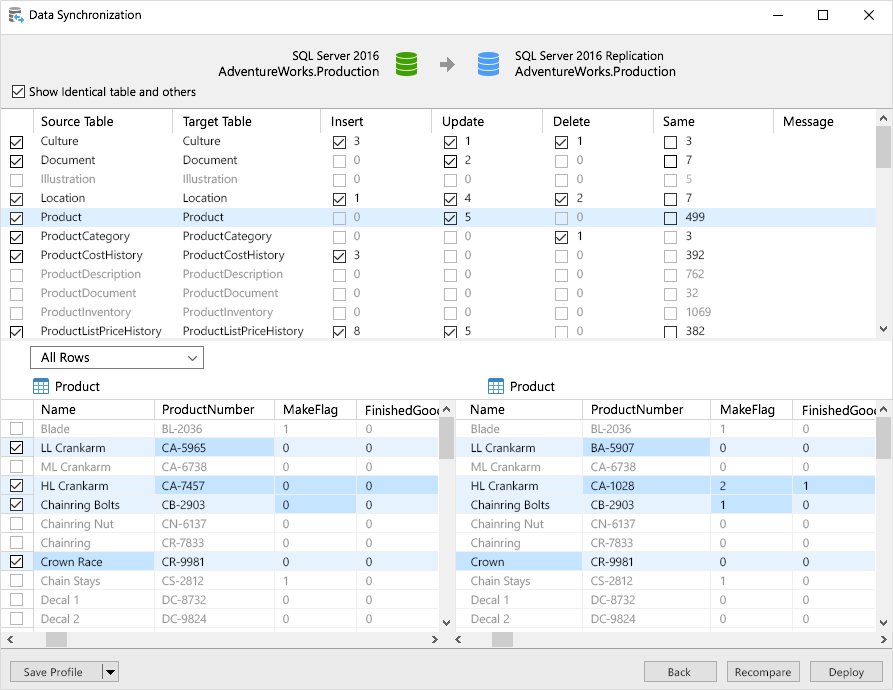The width and height of the screenshot is (893, 690).
Task: Sort by the Source Table column header
Action: coord(77,122)
